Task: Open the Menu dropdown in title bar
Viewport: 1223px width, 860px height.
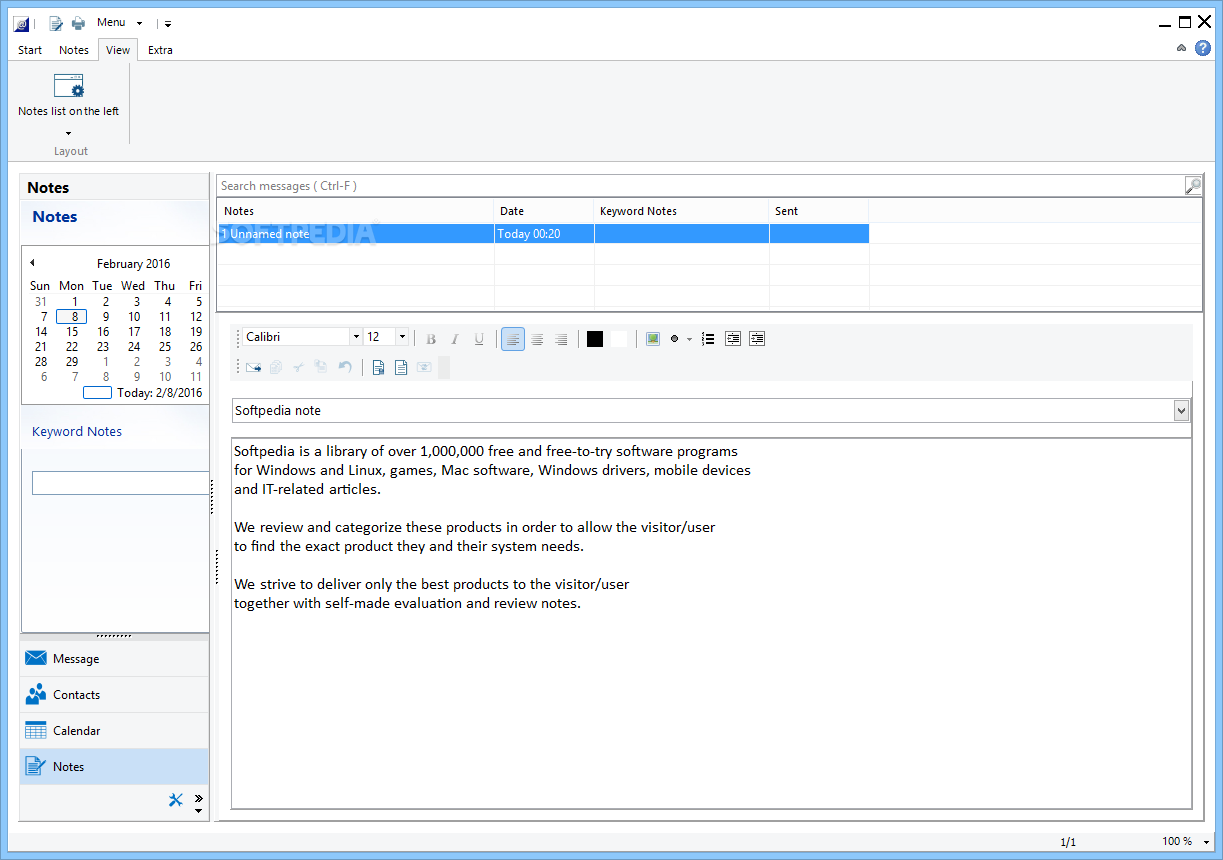Action: 120,22
